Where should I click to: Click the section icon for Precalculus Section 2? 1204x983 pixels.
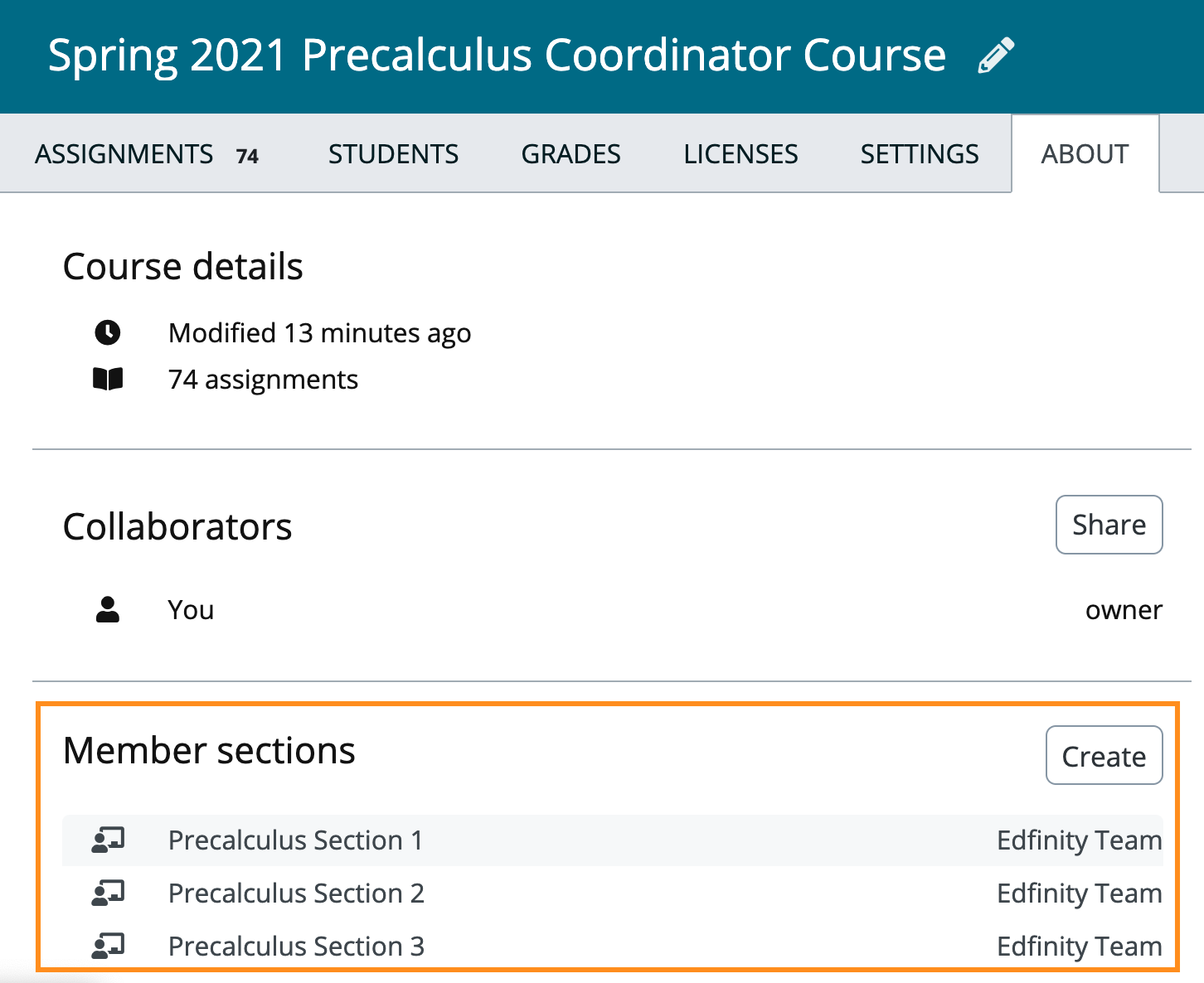108,893
